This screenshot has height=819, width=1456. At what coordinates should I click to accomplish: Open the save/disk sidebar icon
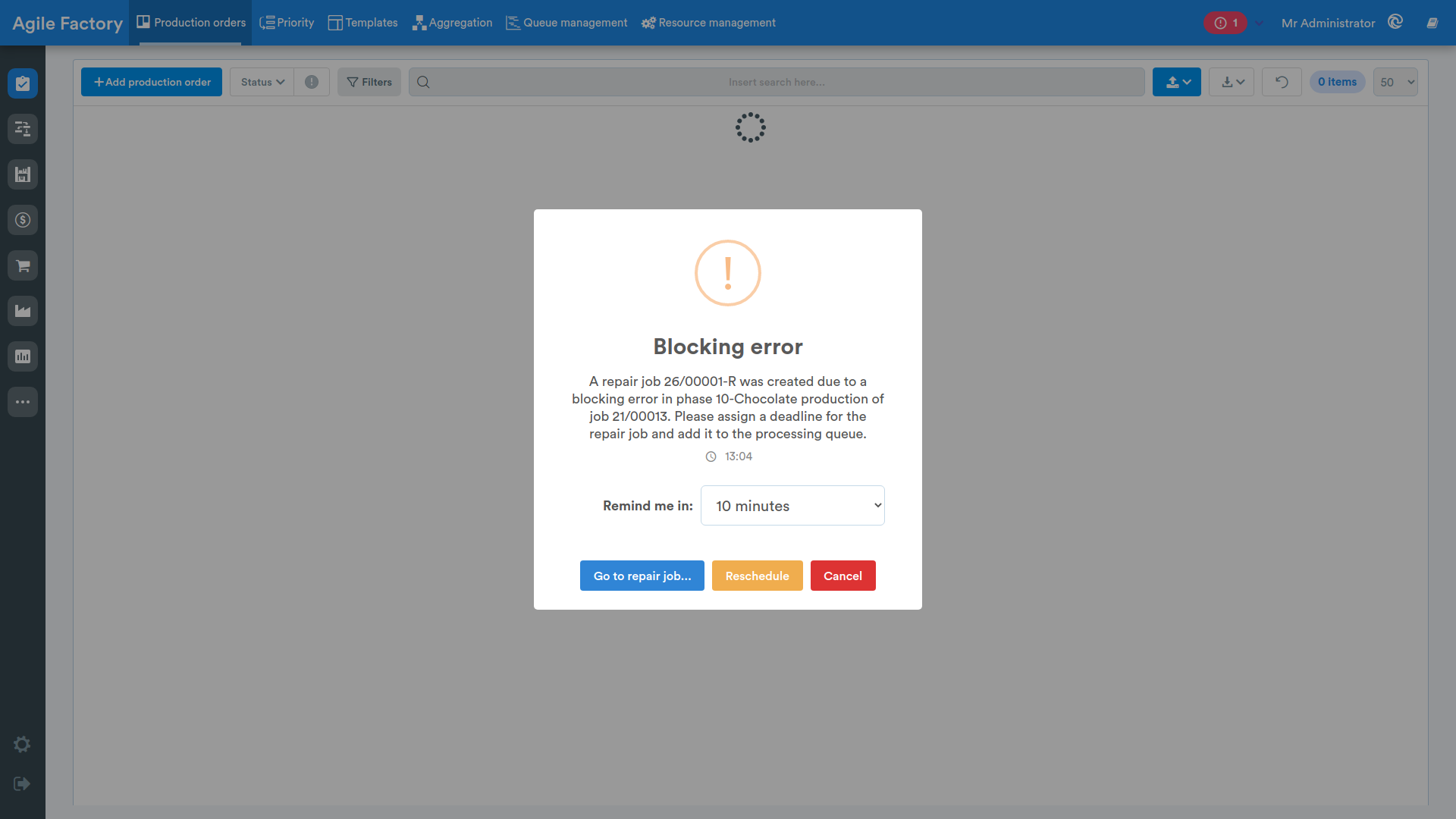point(23,174)
